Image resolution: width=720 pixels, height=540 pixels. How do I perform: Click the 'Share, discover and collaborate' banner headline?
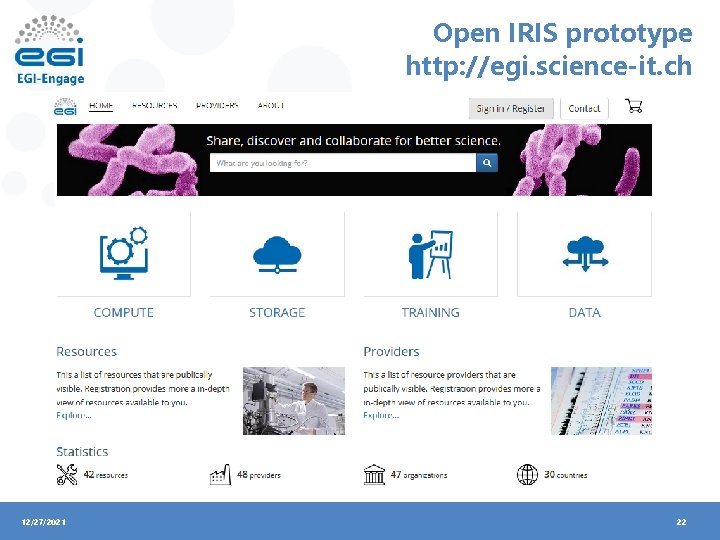click(354, 141)
